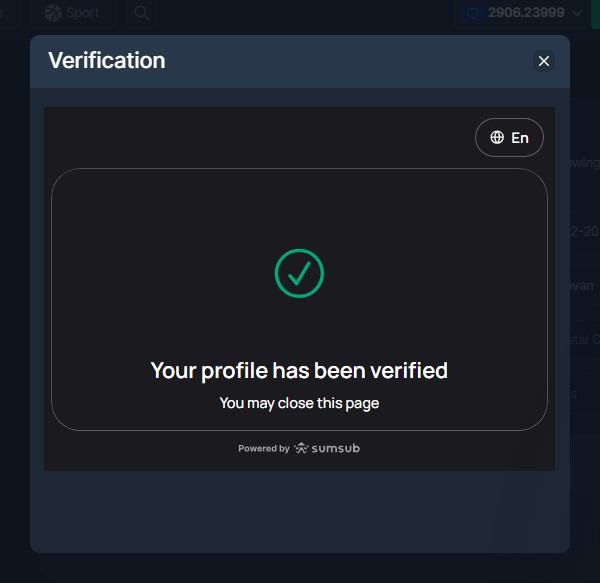Click the Sport basketball icon
The width and height of the screenshot is (600, 583).
pyautogui.click(x=53, y=13)
